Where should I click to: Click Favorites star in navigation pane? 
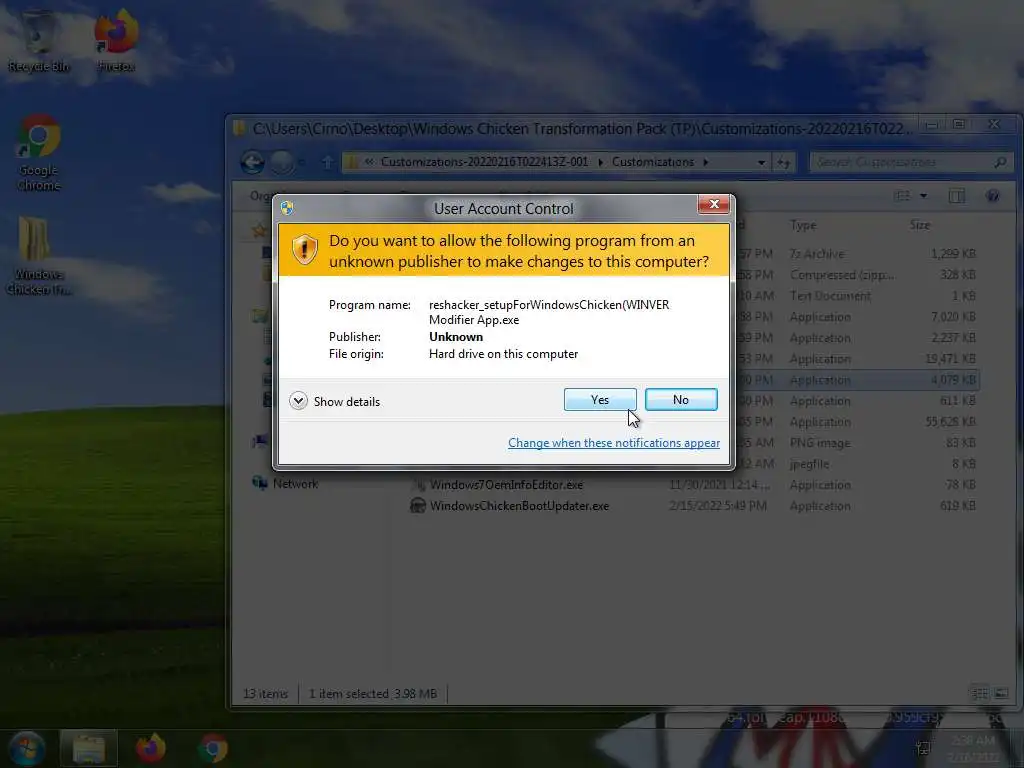click(x=259, y=230)
